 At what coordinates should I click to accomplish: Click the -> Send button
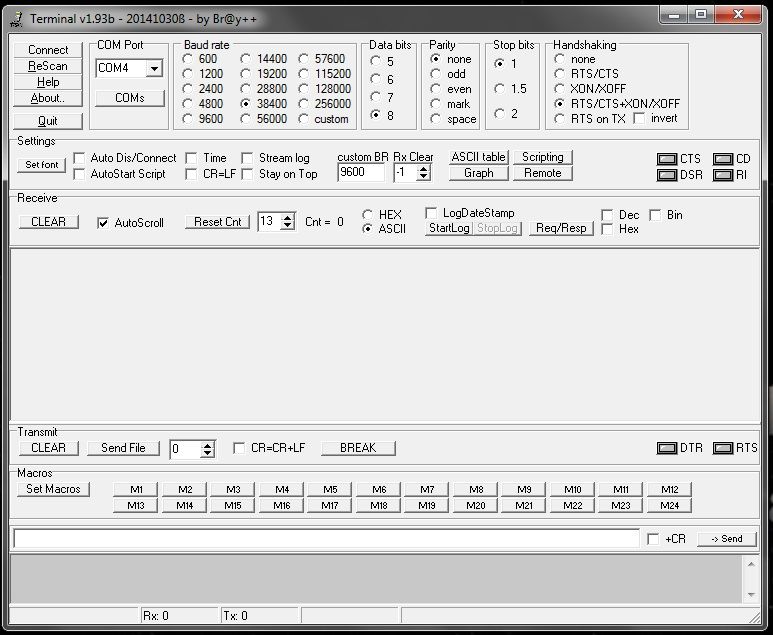tap(727, 539)
